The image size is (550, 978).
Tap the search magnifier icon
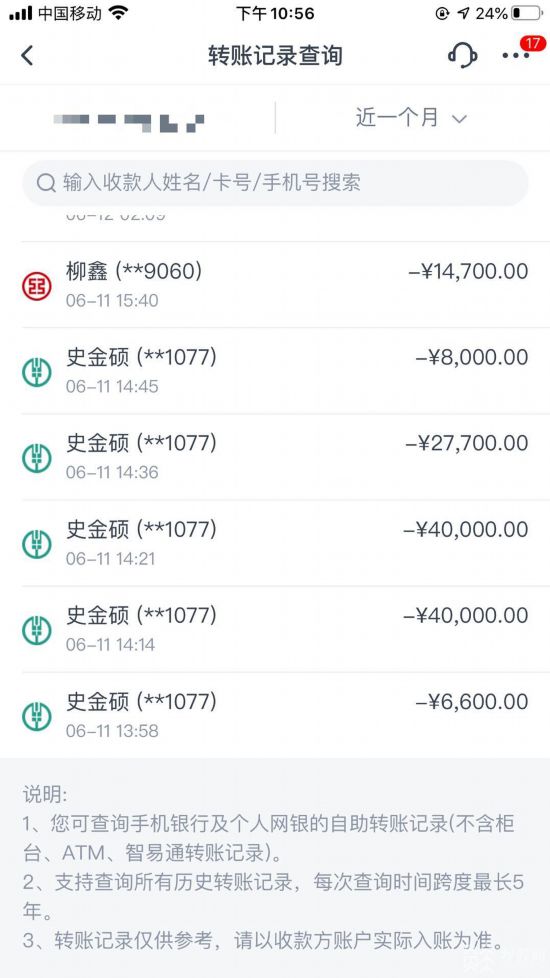(x=46, y=183)
